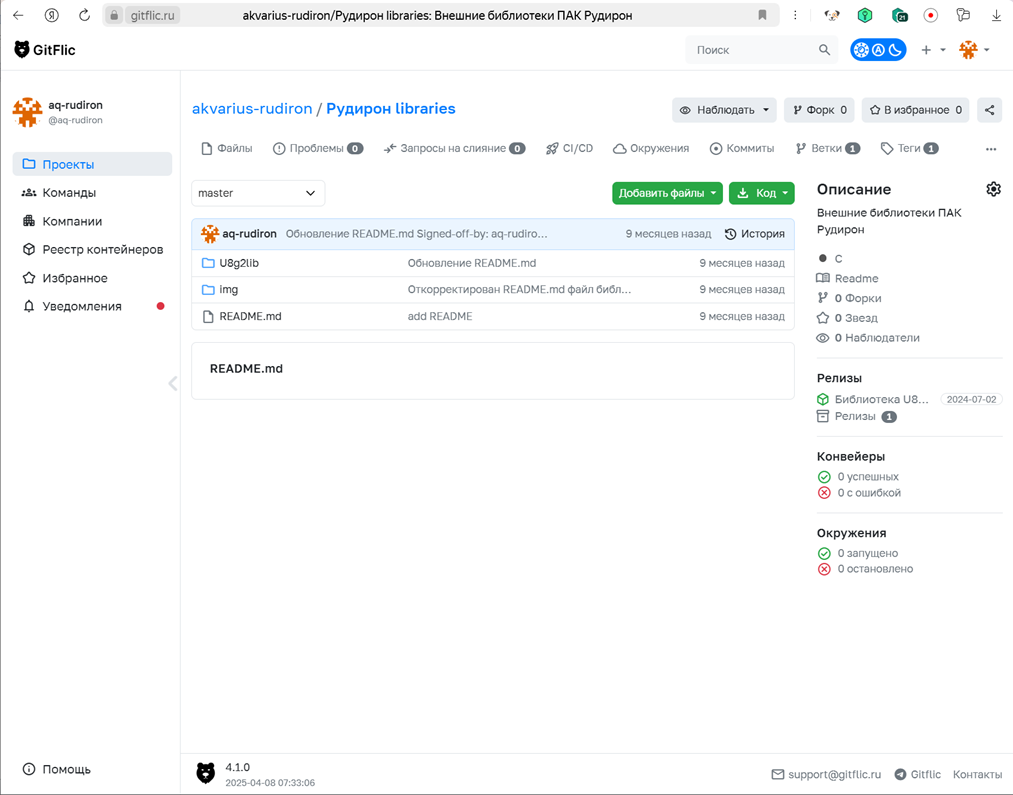Image resolution: width=1013 pixels, height=795 pixels.
Task: Open the akvarius-rudiron owner link
Action: (x=252, y=108)
